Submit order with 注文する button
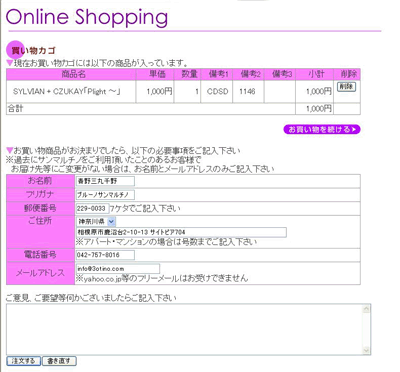This screenshot has width=400, height=372. point(23,361)
